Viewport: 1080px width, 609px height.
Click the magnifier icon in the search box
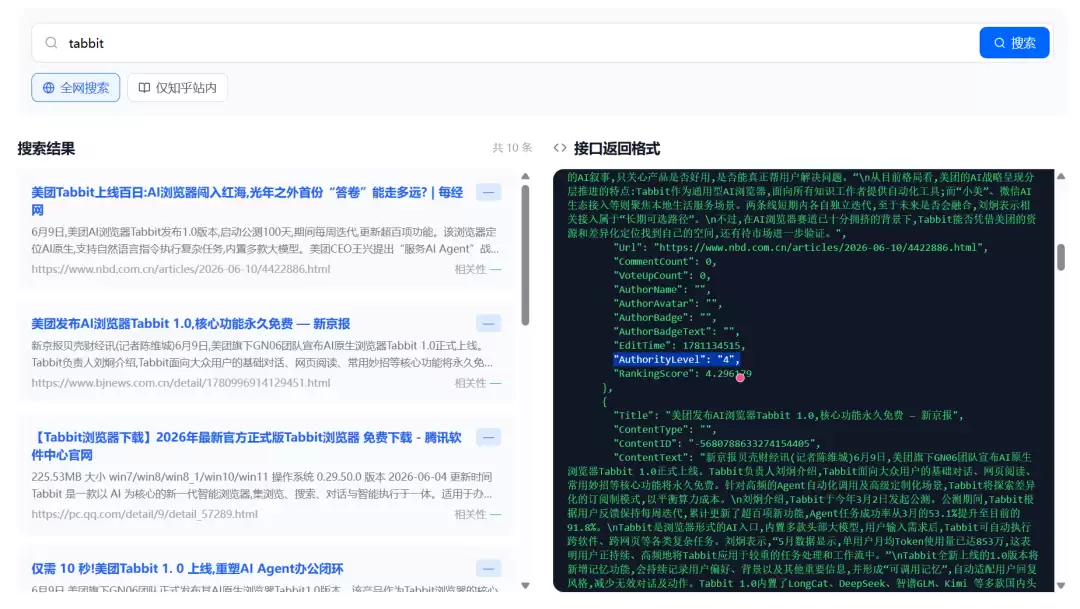pyautogui.click(x=51, y=43)
